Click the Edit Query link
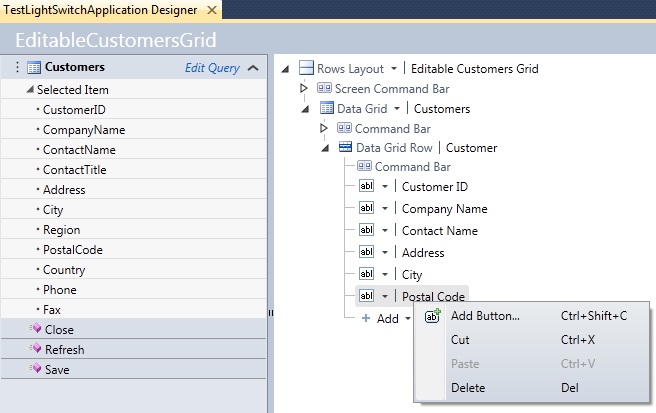Screen dimensions: 656x413 pyautogui.click(x=212, y=68)
